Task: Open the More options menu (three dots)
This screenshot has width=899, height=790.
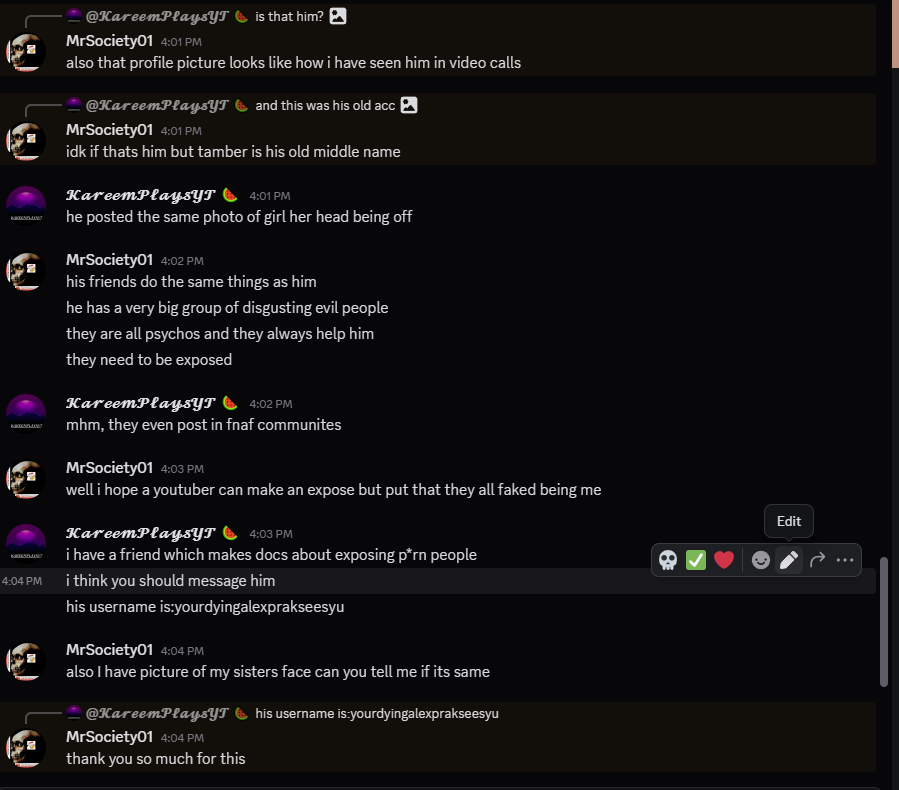Action: coord(845,560)
